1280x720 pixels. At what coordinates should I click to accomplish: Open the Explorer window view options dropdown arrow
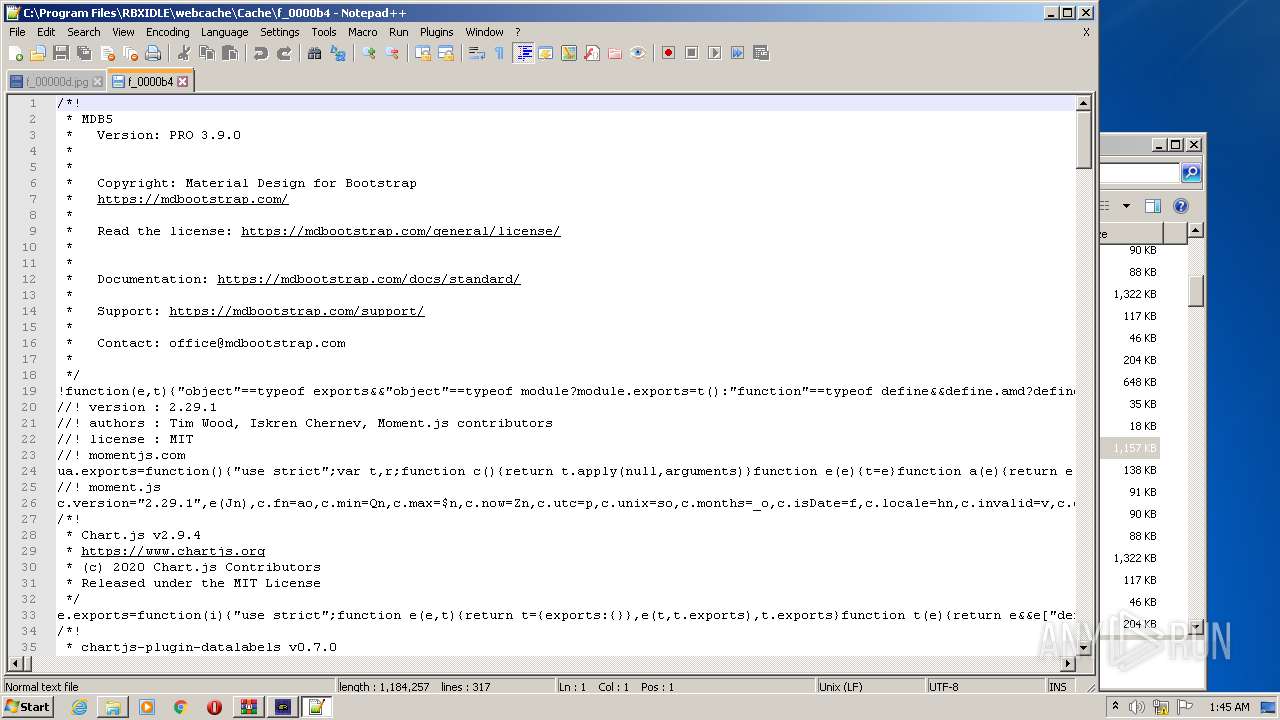click(x=1126, y=206)
